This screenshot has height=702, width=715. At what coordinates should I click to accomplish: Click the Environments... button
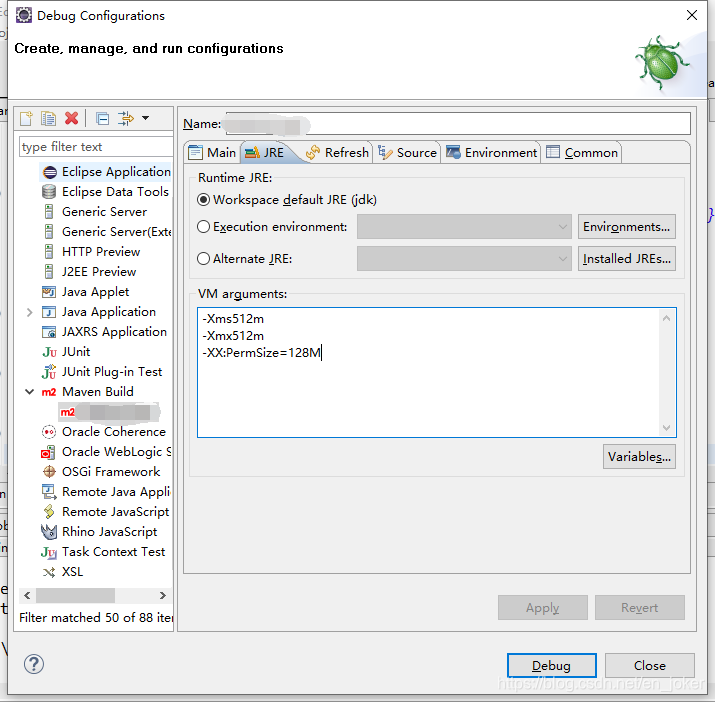[627, 227]
